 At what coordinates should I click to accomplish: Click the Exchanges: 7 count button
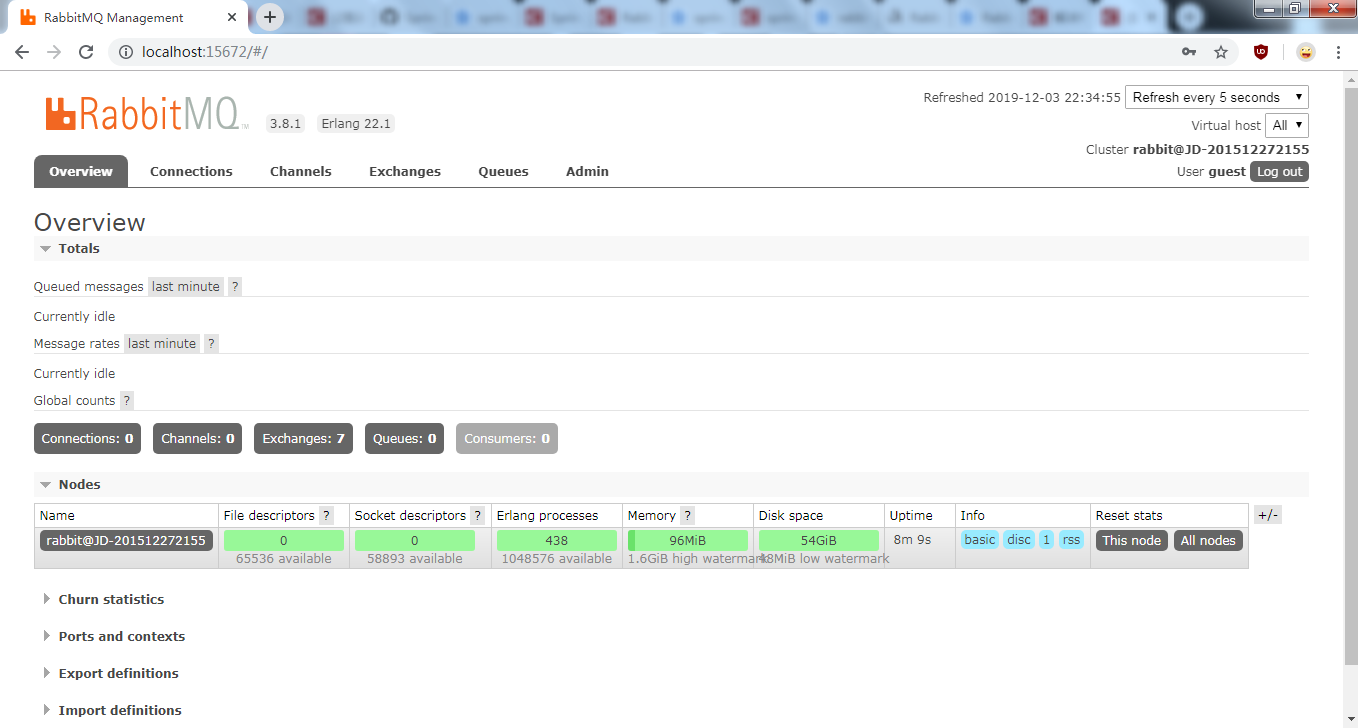[303, 438]
